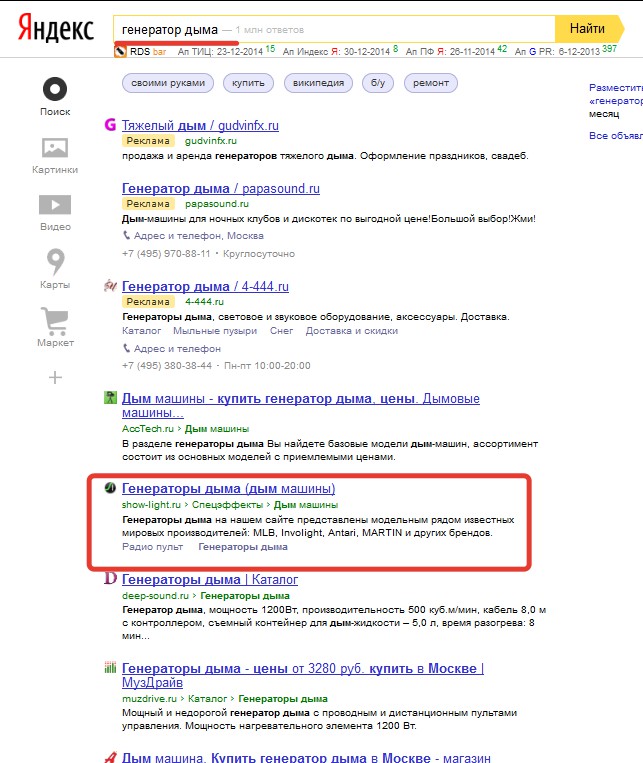643x763 pixels.
Task: Select the «википедия» suggestion chip
Action: (x=318, y=83)
